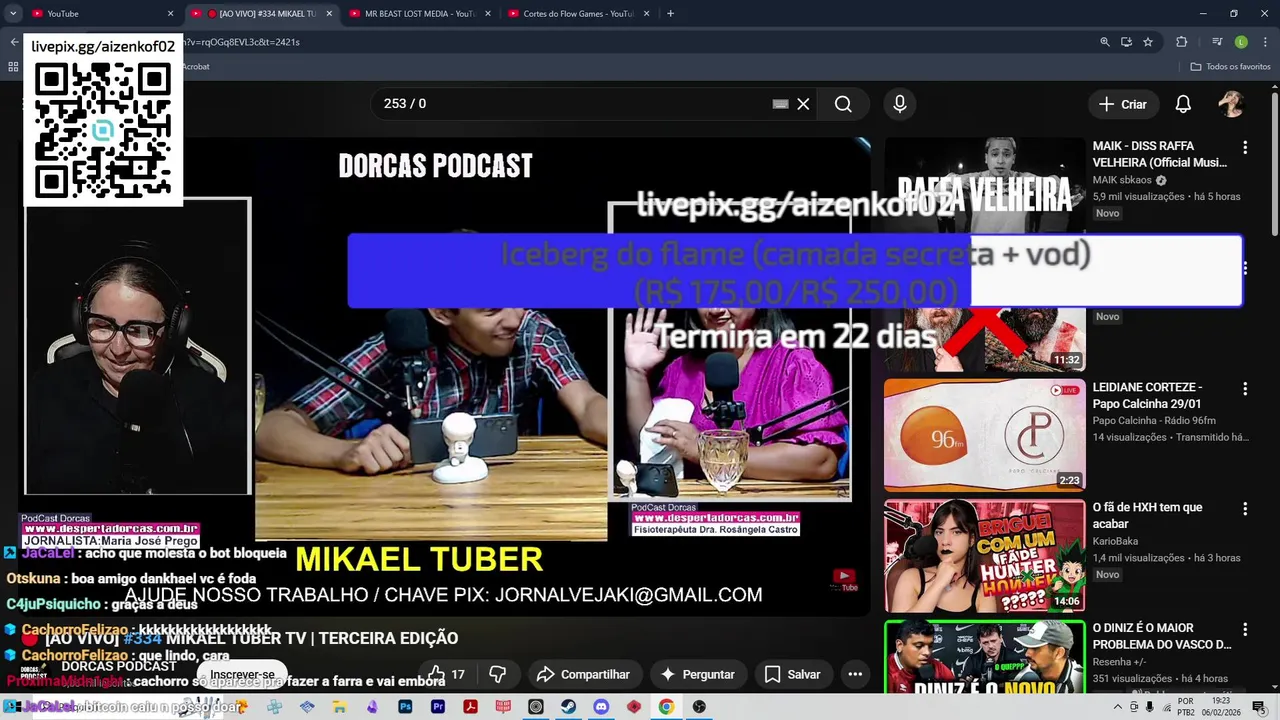Close the MR BEAST LOST MEDIA tab
The height and width of the screenshot is (720, 1280).
(x=488, y=13)
